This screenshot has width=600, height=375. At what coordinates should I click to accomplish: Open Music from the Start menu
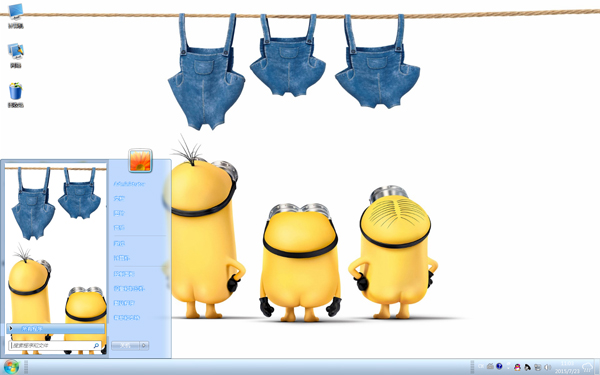pyautogui.click(x=119, y=228)
